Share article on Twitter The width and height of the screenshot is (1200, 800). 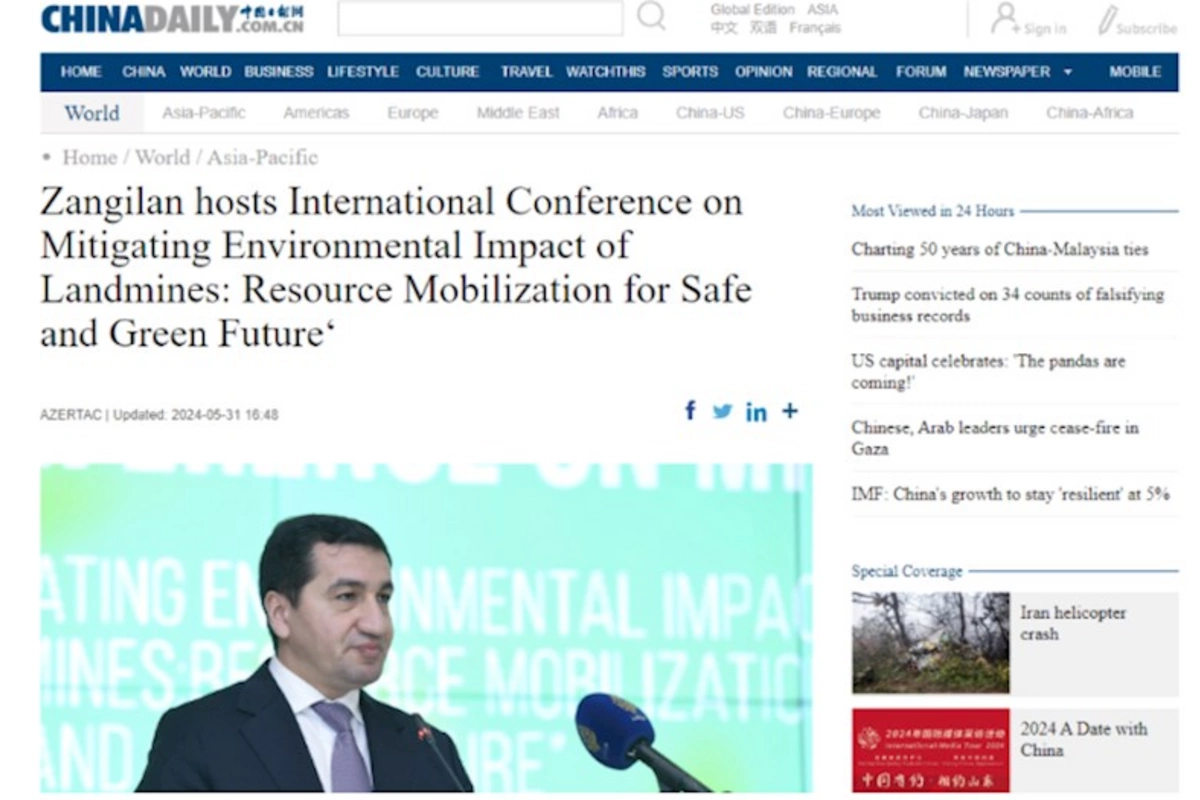pos(722,411)
